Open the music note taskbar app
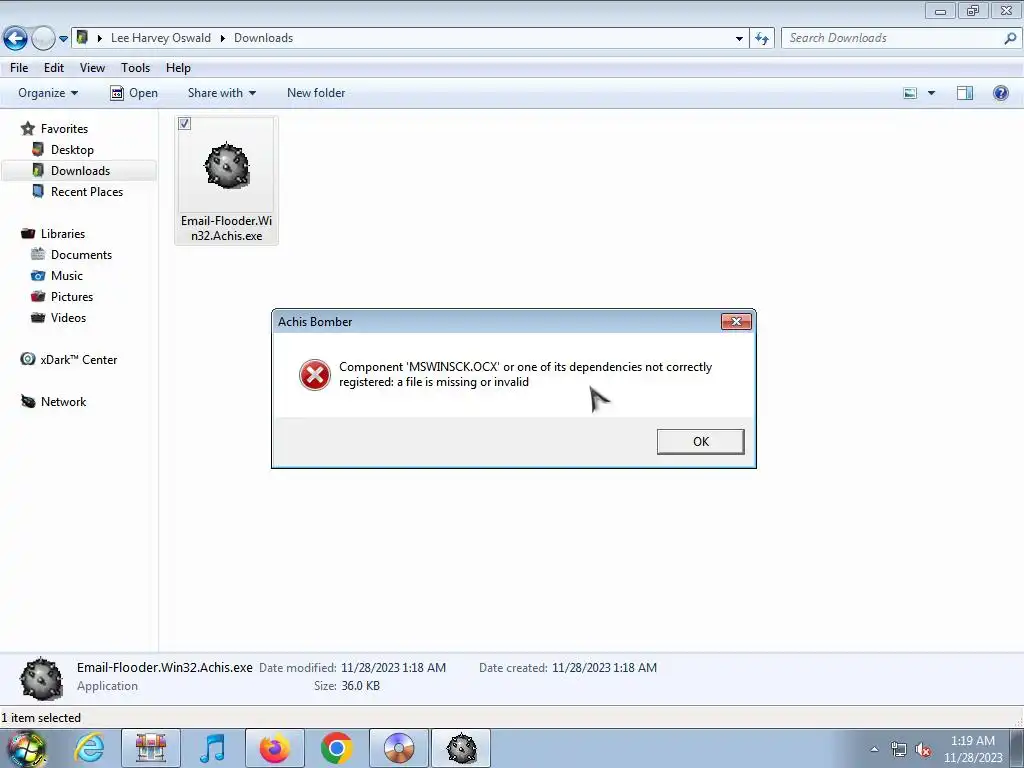The width and height of the screenshot is (1024, 768). pos(212,748)
